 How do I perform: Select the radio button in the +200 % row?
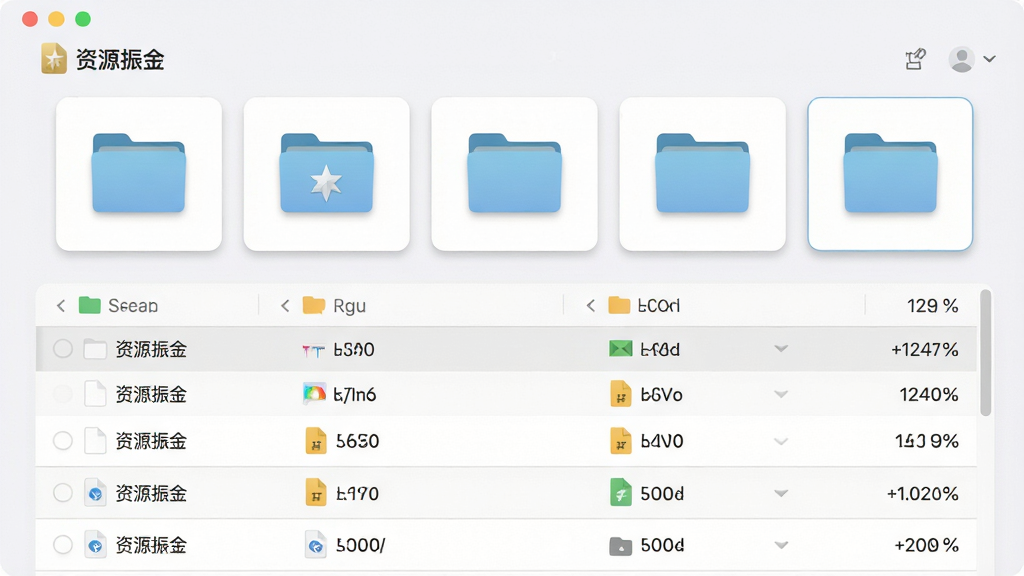click(63, 545)
